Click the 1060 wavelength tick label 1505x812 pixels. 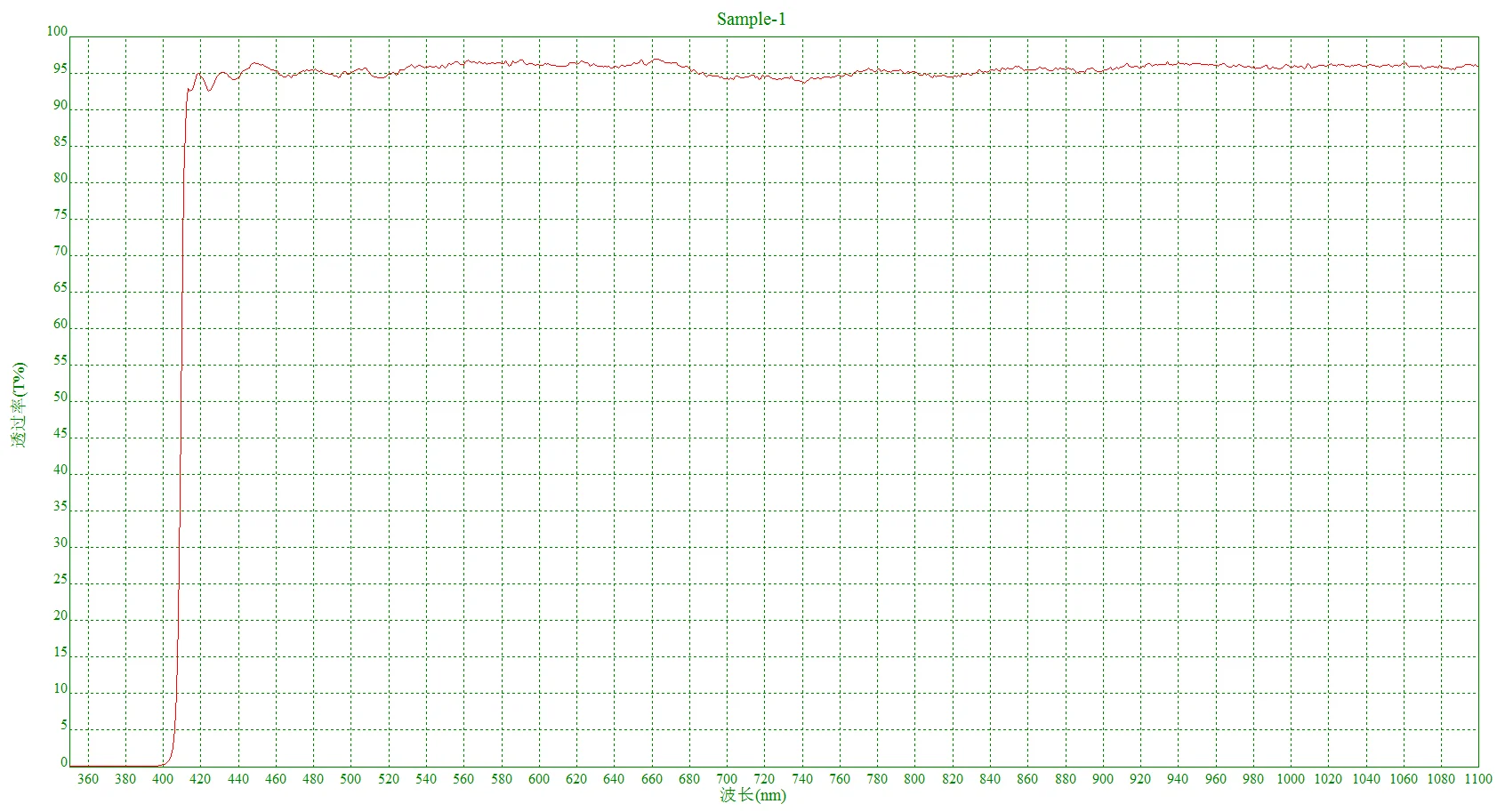(1404, 779)
